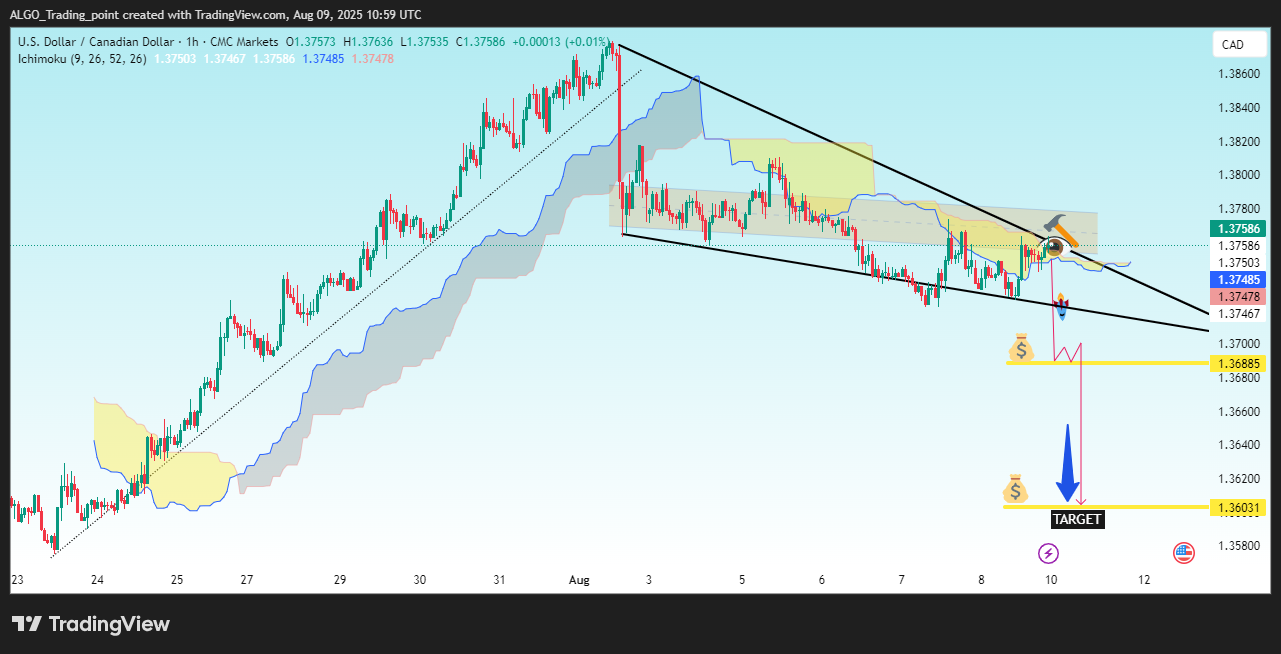The width and height of the screenshot is (1281, 654).
Task: Click the open value O1.37573
Action: (x=310, y=42)
